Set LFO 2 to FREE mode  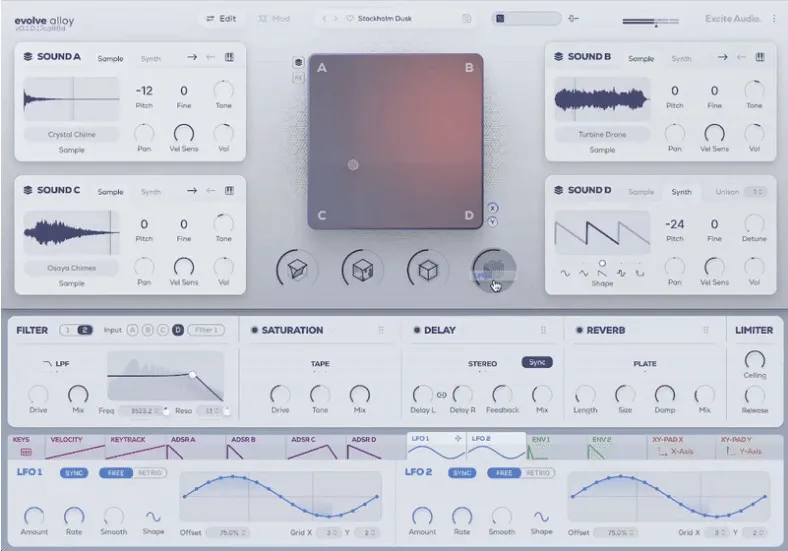504,473
